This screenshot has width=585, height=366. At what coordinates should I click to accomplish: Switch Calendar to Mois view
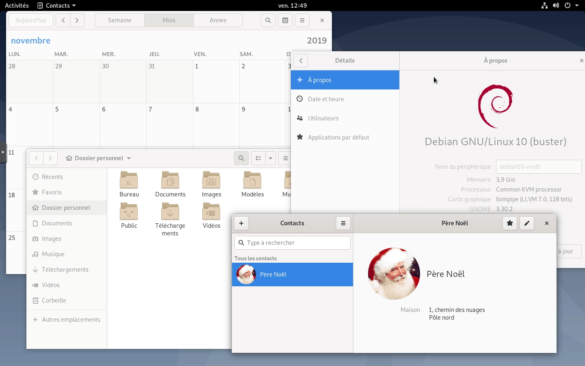(169, 20)
